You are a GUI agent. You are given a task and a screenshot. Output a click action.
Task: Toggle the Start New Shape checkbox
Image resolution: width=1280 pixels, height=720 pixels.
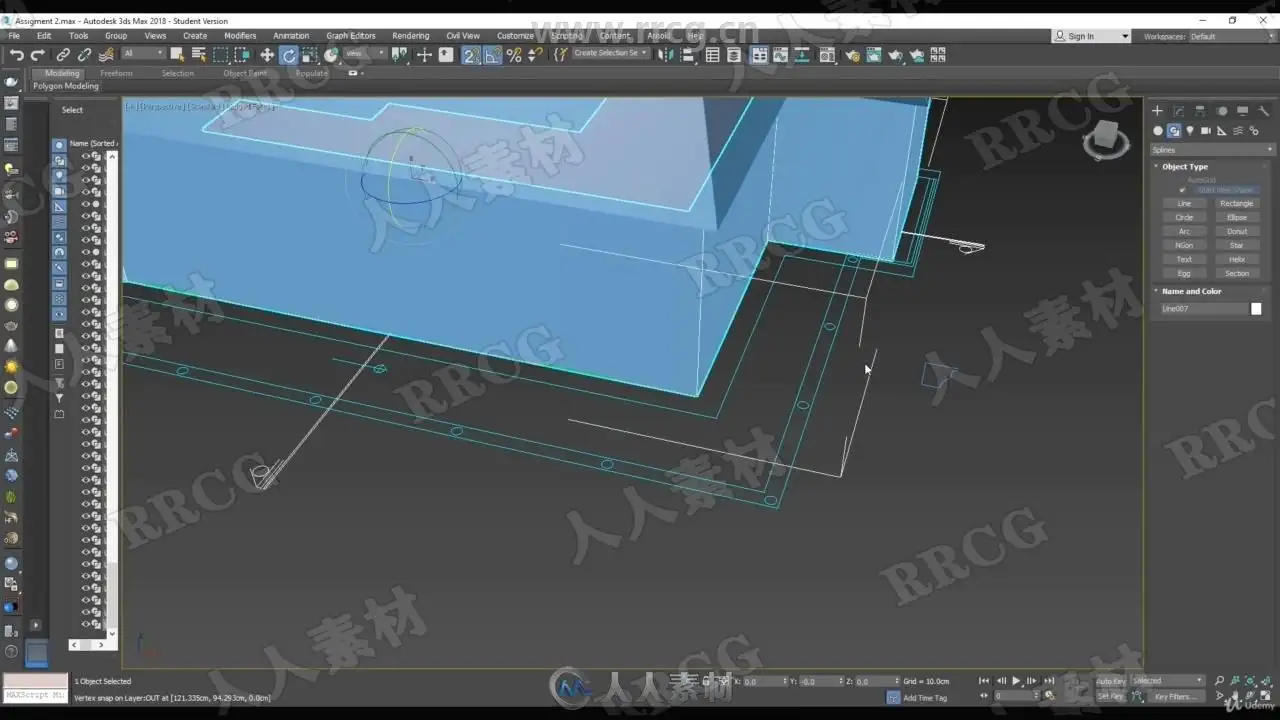pos(1183,190)
